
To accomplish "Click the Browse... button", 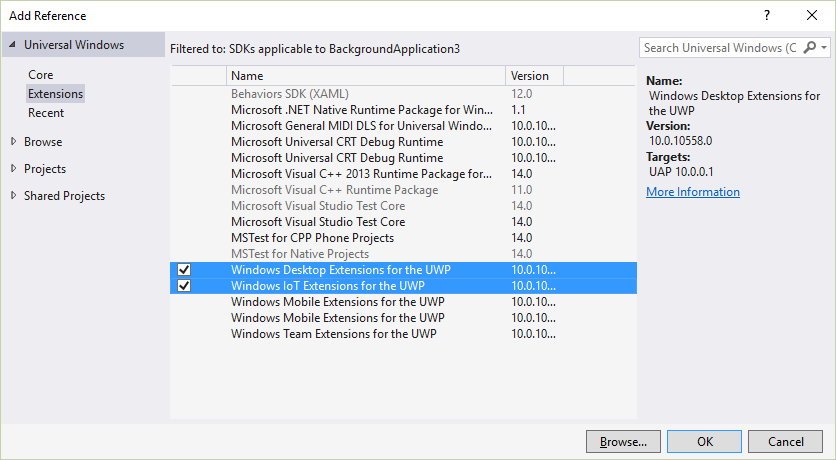I will pos(623,441).
